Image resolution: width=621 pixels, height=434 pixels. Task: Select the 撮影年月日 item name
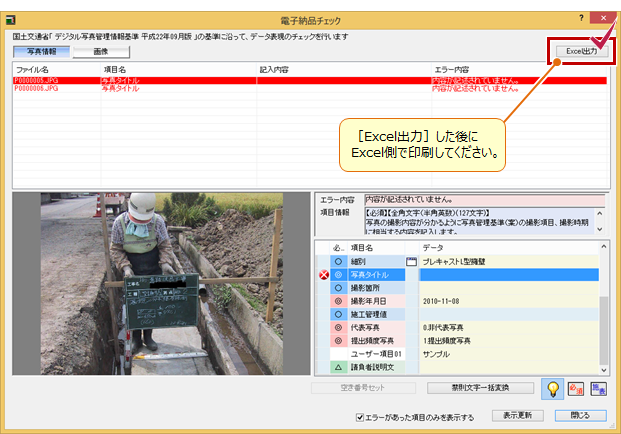point(376,301)
